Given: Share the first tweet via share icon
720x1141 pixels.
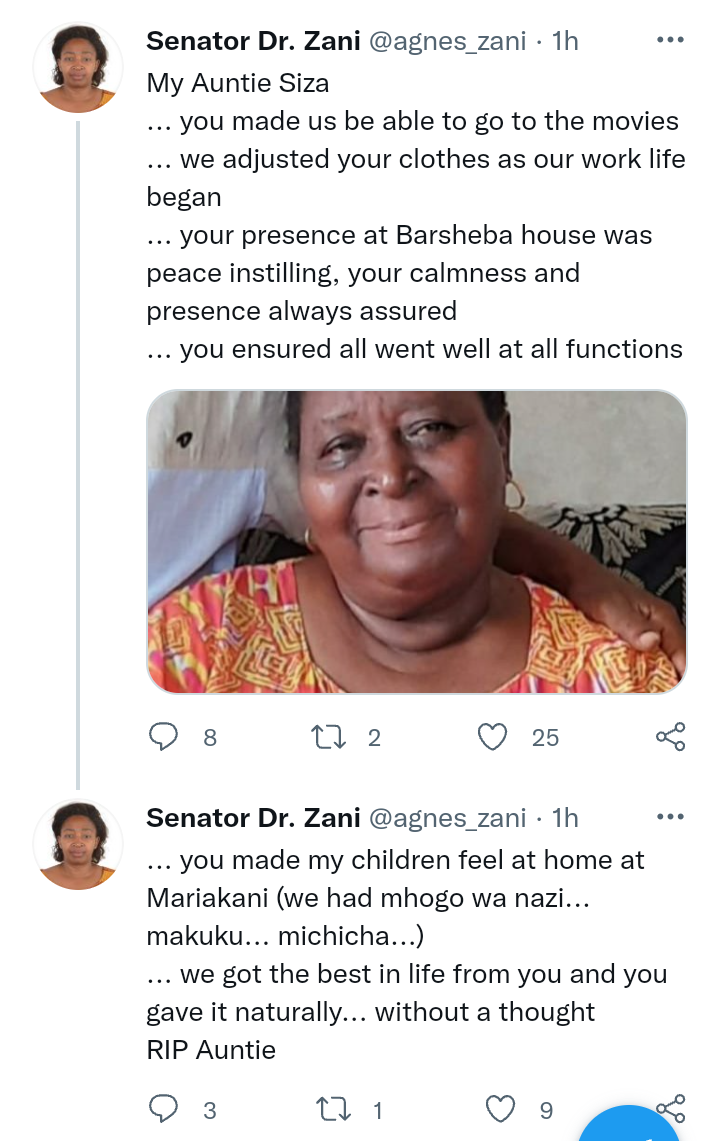Looking at the screenshot, I should point(670,736).
